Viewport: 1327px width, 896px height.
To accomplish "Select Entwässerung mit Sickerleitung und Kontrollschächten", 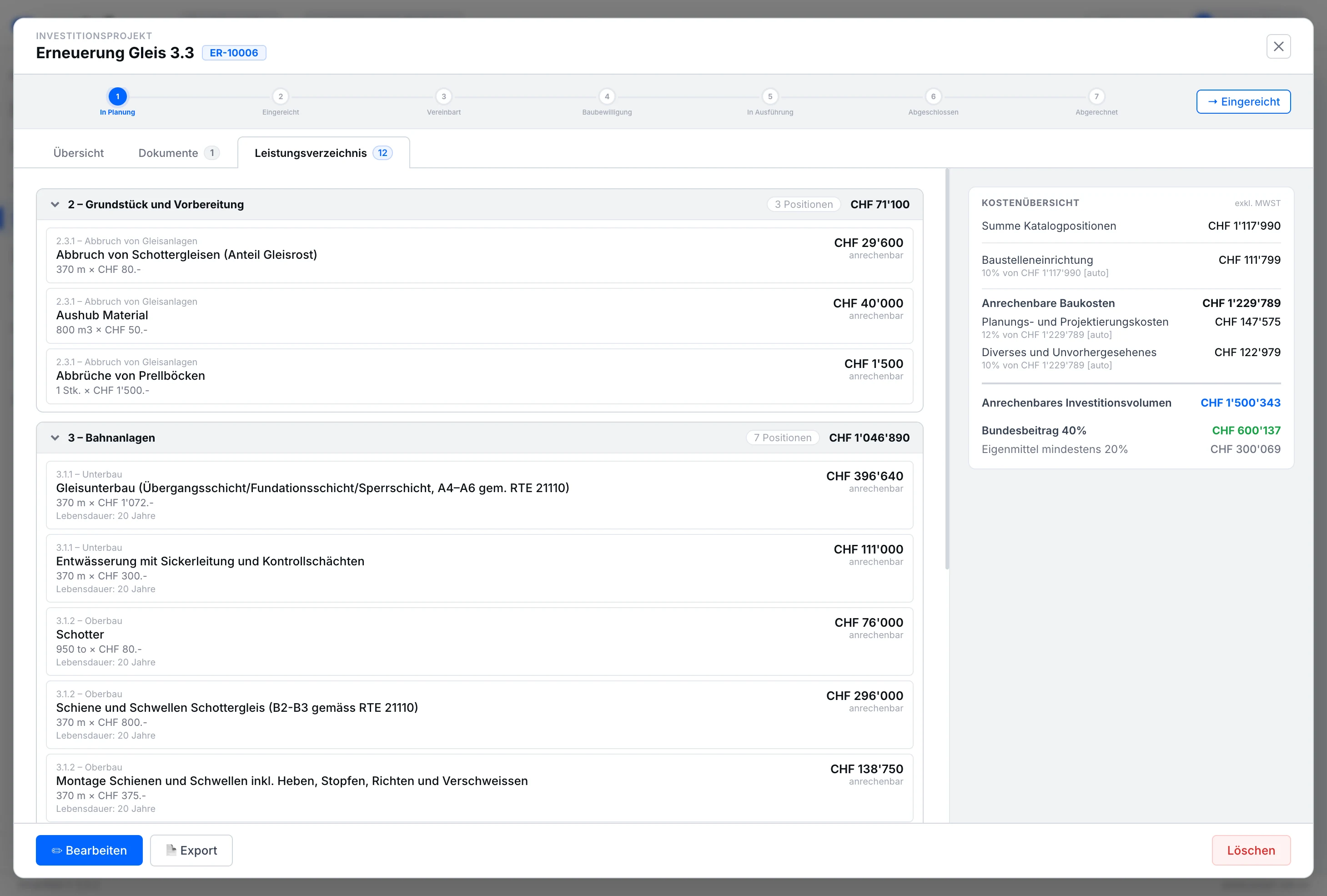I will [x=480, y=568].
